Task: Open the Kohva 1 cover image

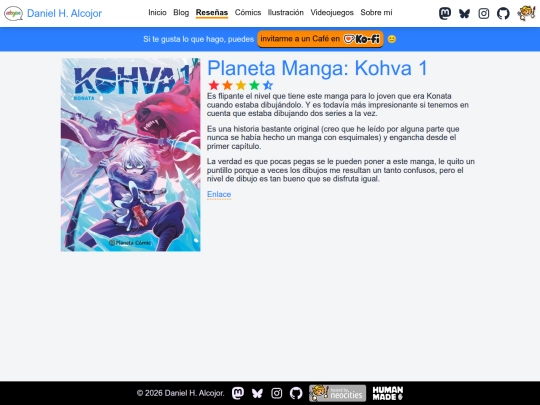Action: pyautogui.click(x=131, y=155)
